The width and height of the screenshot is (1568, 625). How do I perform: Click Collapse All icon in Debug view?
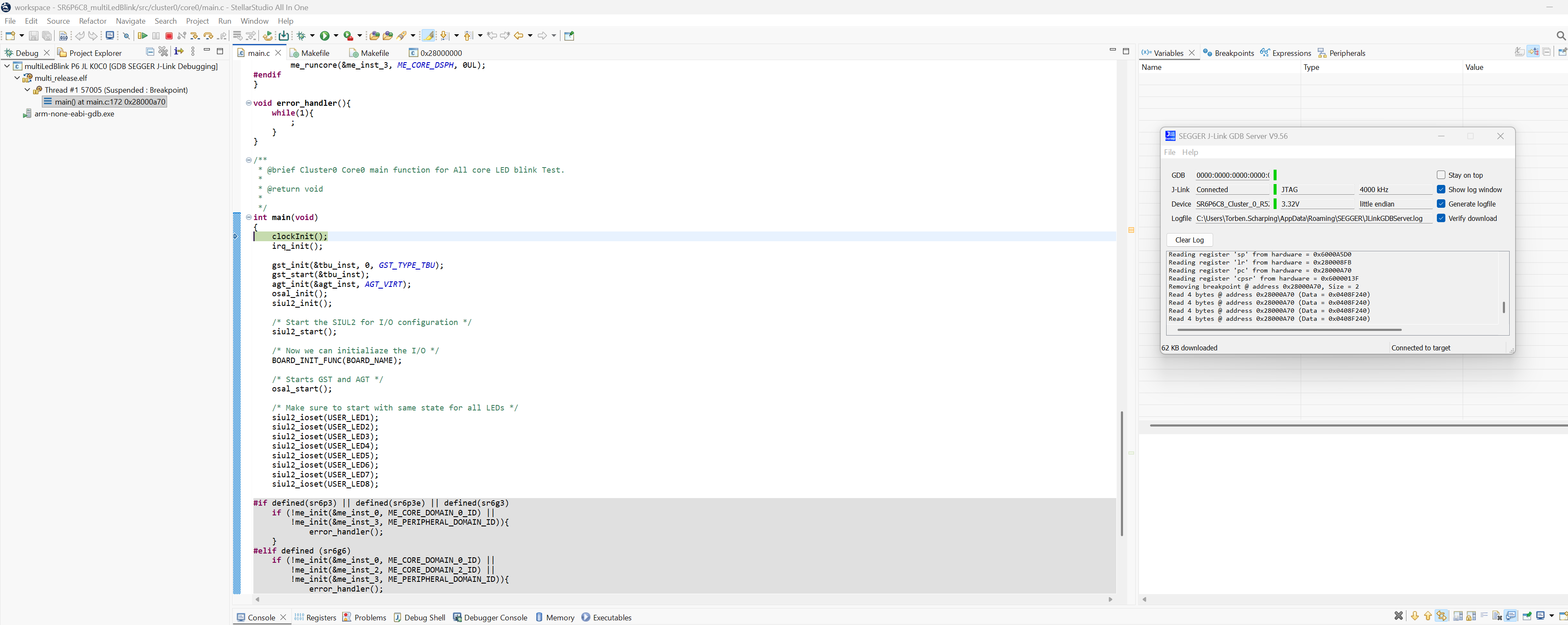pyautogui.click(x=150, y=52)
